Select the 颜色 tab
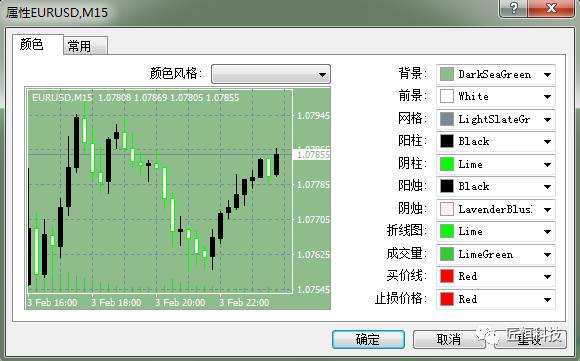The image size is (580, 361). 37,45
